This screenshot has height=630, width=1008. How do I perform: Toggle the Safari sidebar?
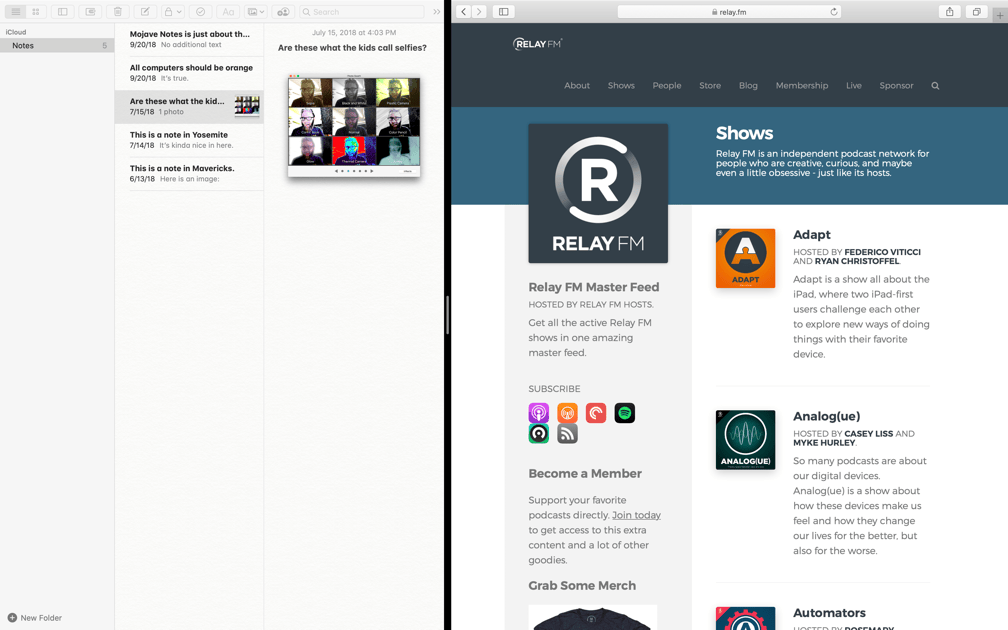point(504,12)
